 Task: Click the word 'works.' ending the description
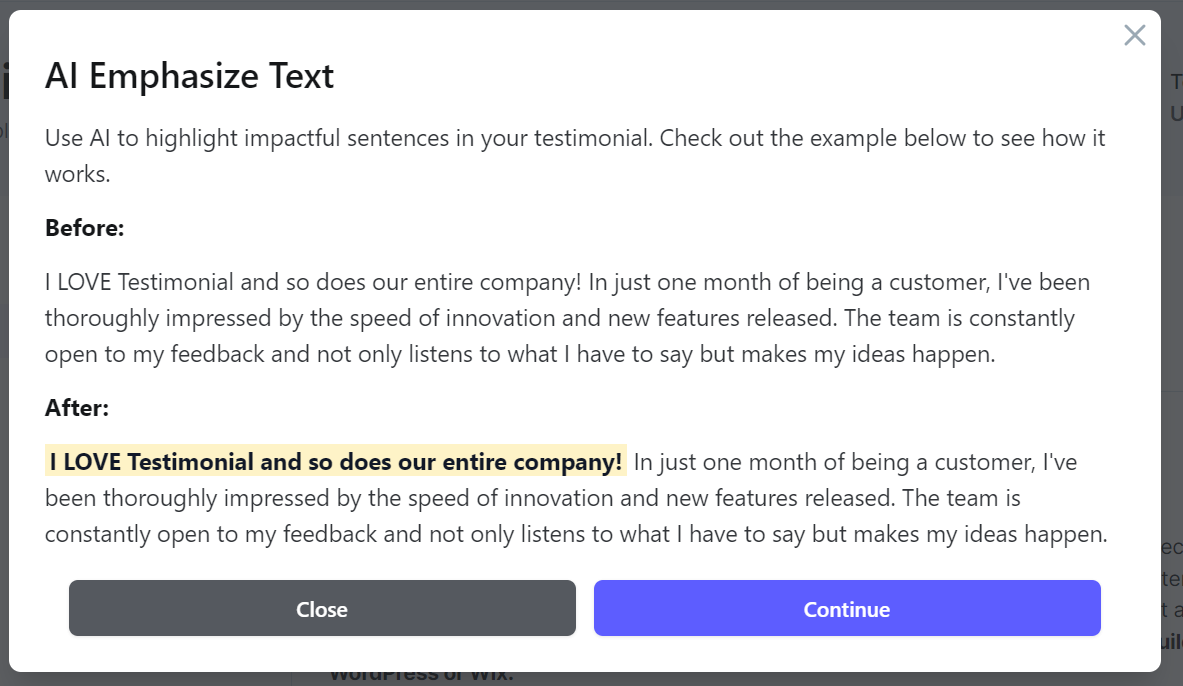tap(78, 174)
